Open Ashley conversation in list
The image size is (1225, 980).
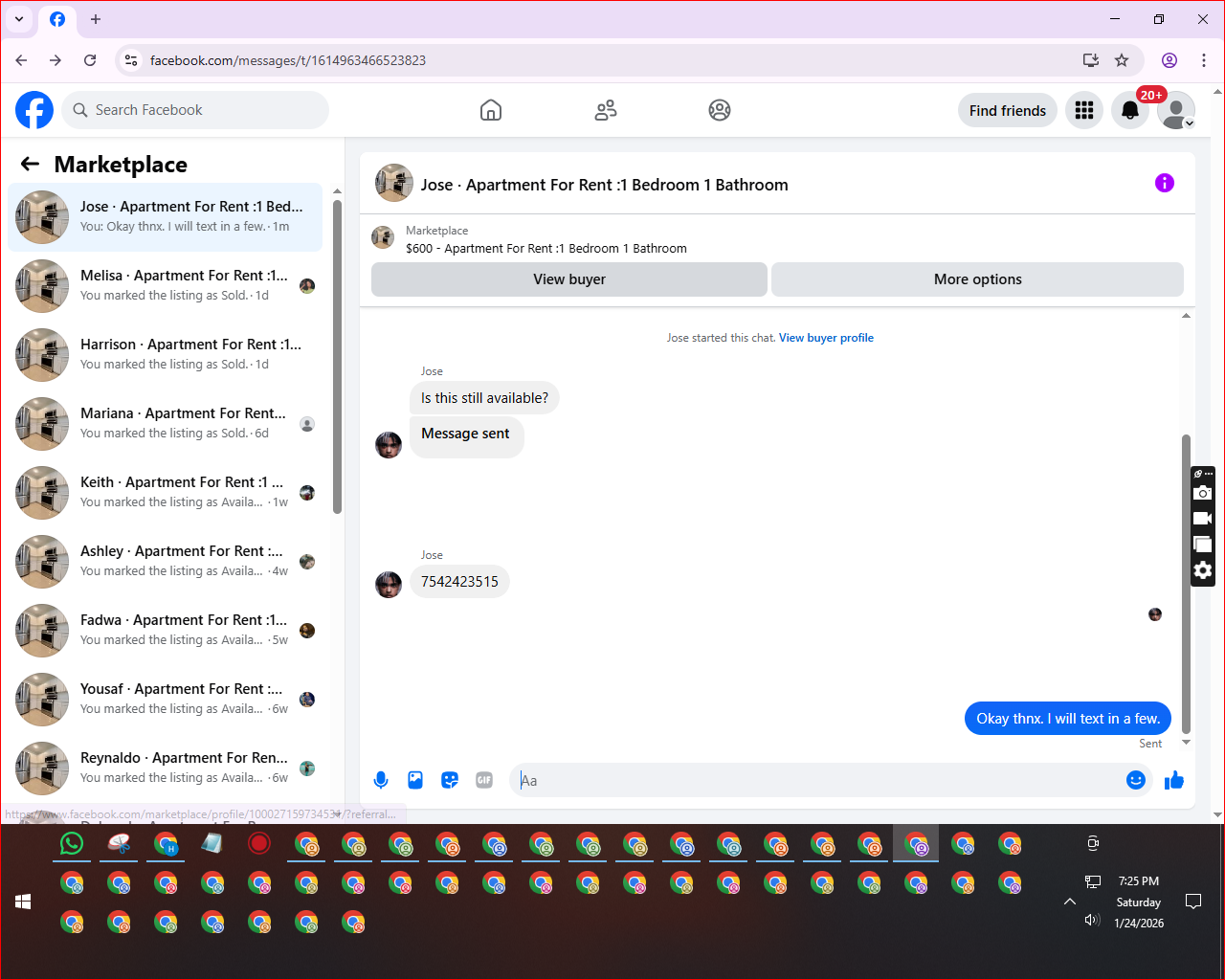click(x=166, y=562)
